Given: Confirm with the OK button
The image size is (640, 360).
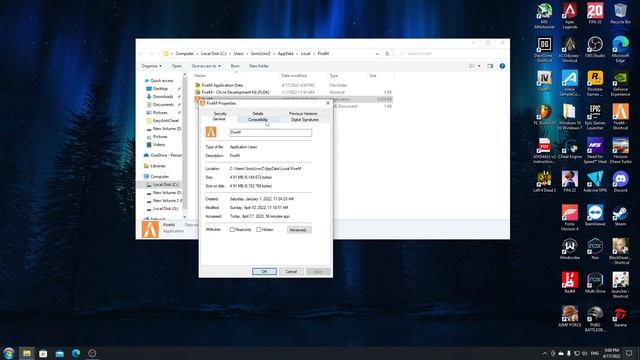Looking at the screenshot, I should click(x=264, y=271).
